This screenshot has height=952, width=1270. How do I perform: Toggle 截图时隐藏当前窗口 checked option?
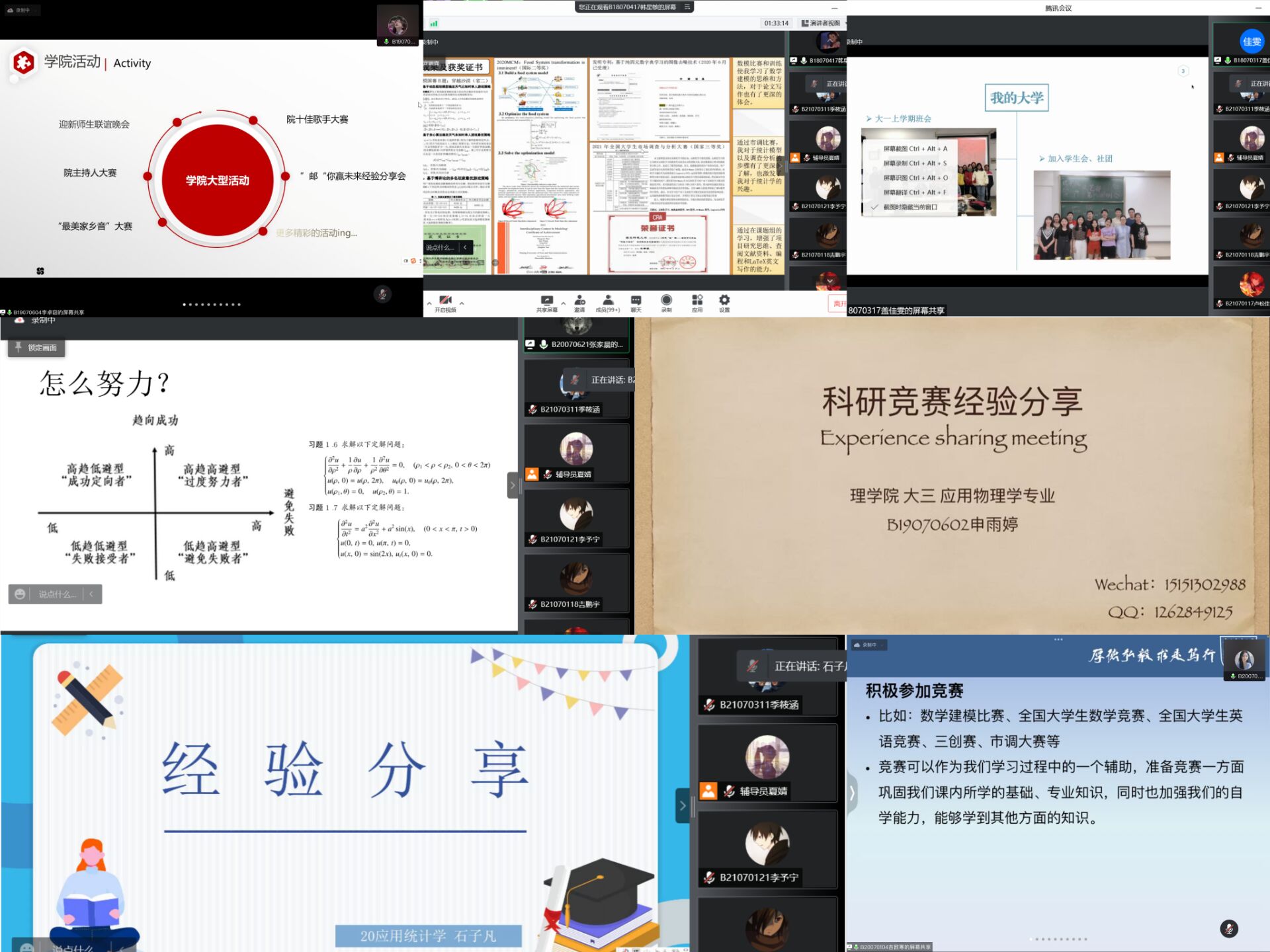(x=910, y=207)
